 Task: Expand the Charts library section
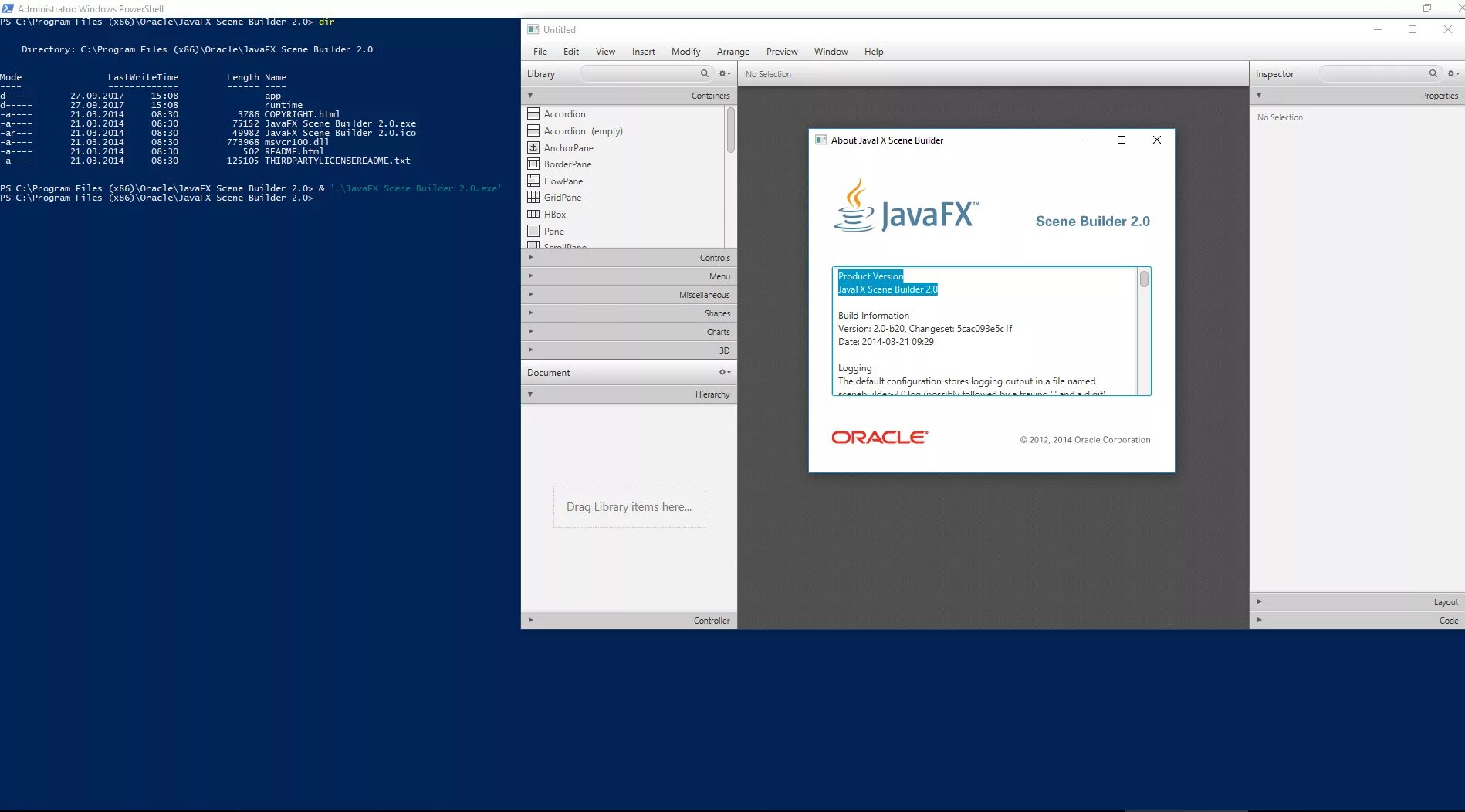(x=530, y=331)
